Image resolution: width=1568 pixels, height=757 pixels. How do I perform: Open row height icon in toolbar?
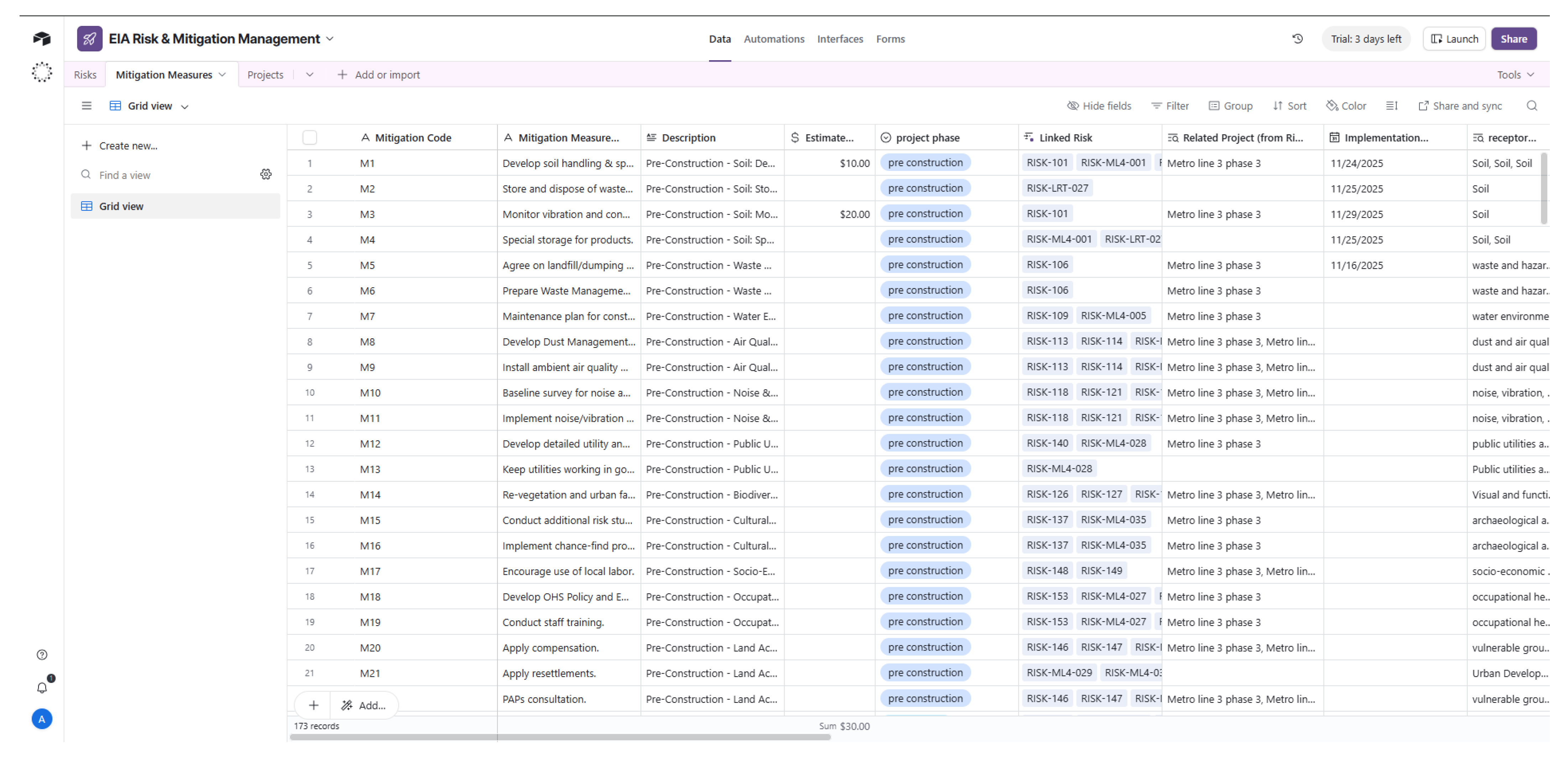pos(1391,106)
